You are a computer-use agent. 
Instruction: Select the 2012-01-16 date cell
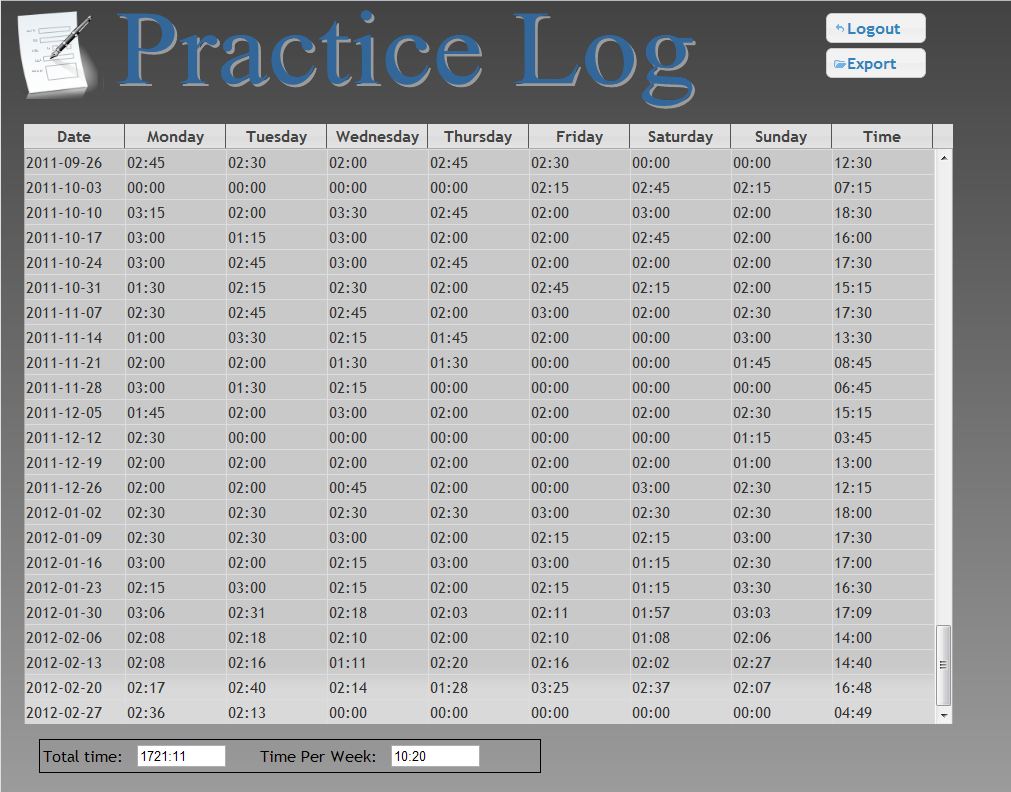point(74,563)
